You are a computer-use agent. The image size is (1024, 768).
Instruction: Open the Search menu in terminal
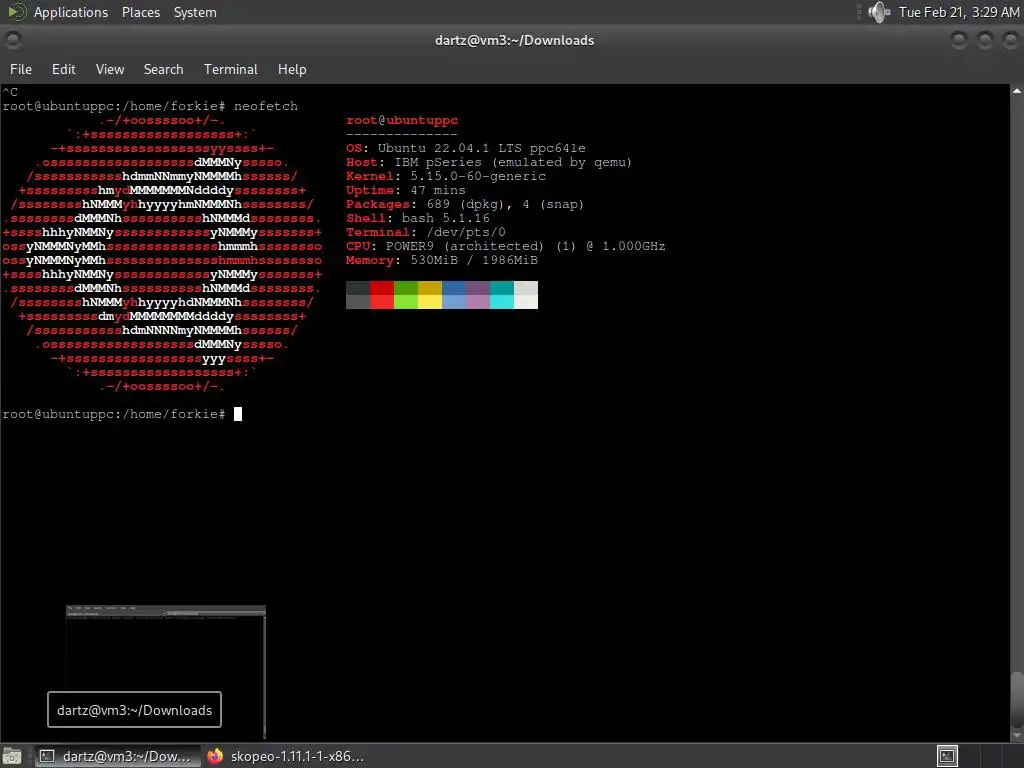163,69
